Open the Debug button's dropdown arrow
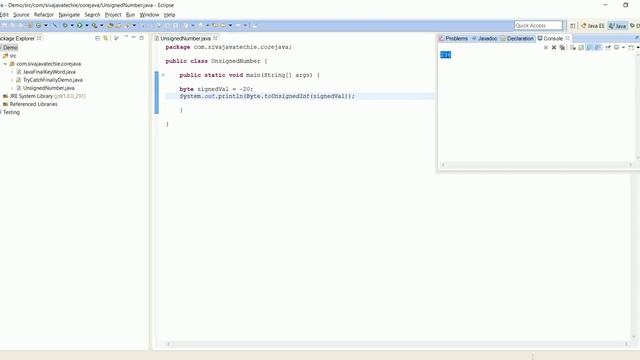The image size is (640, 360). [72, 25]
